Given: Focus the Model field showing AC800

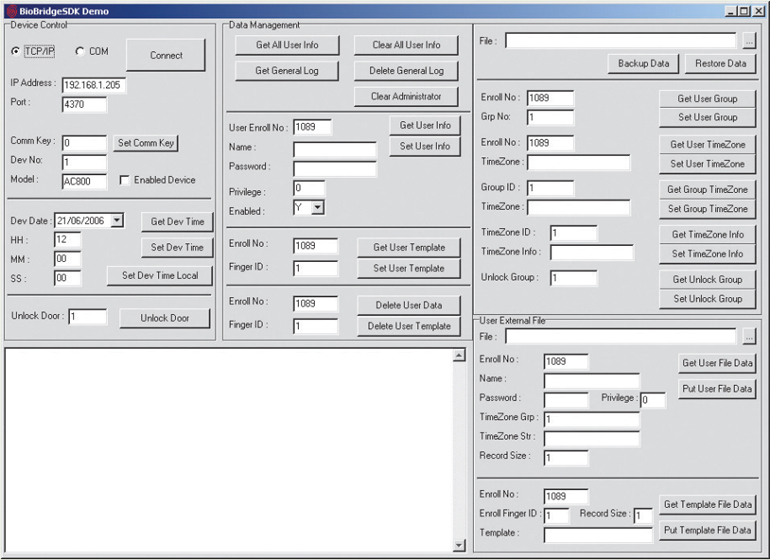Looking at the screenshot, I should point(84,181).
